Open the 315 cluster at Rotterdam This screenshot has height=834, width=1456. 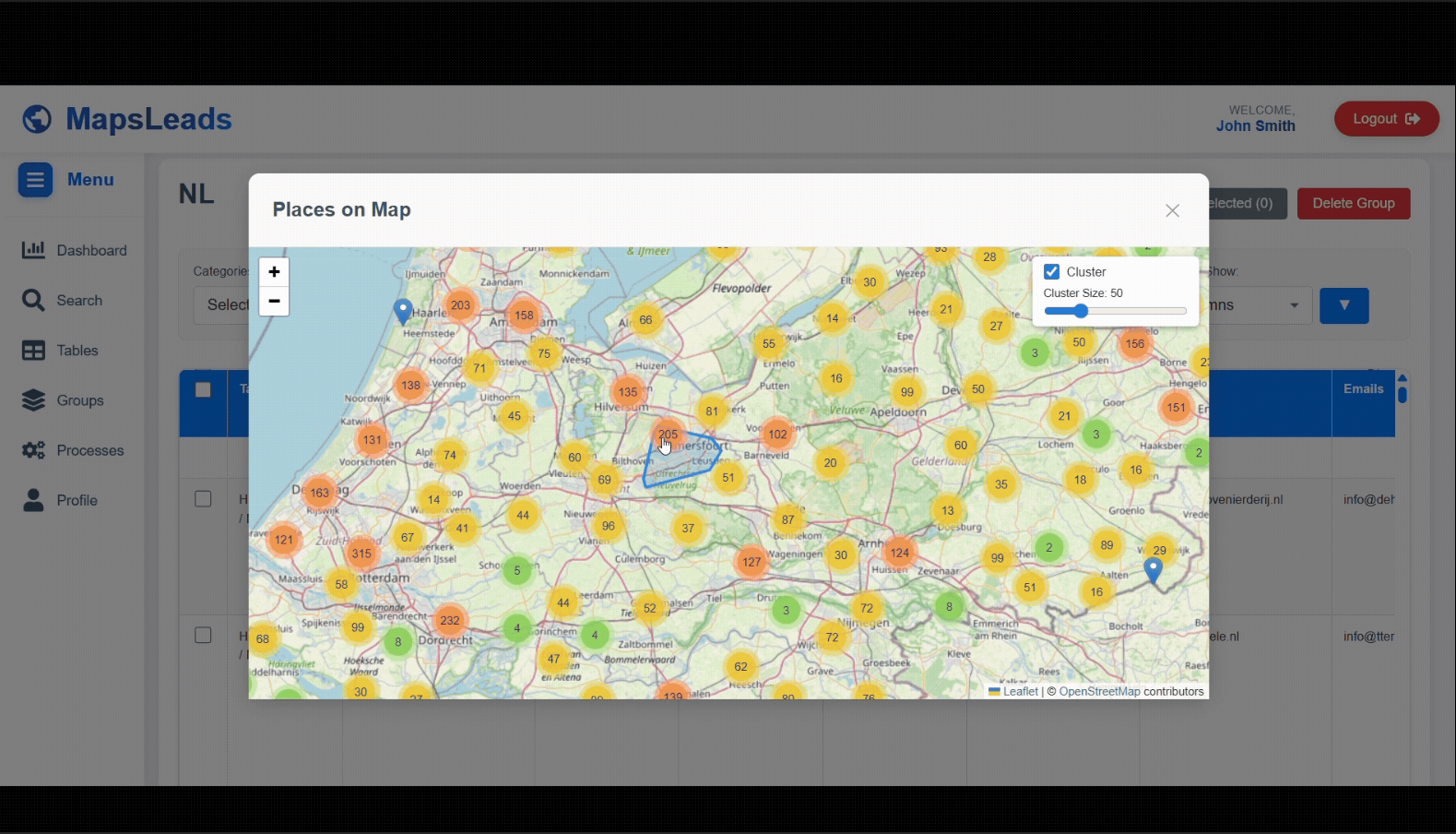[361, 554]
